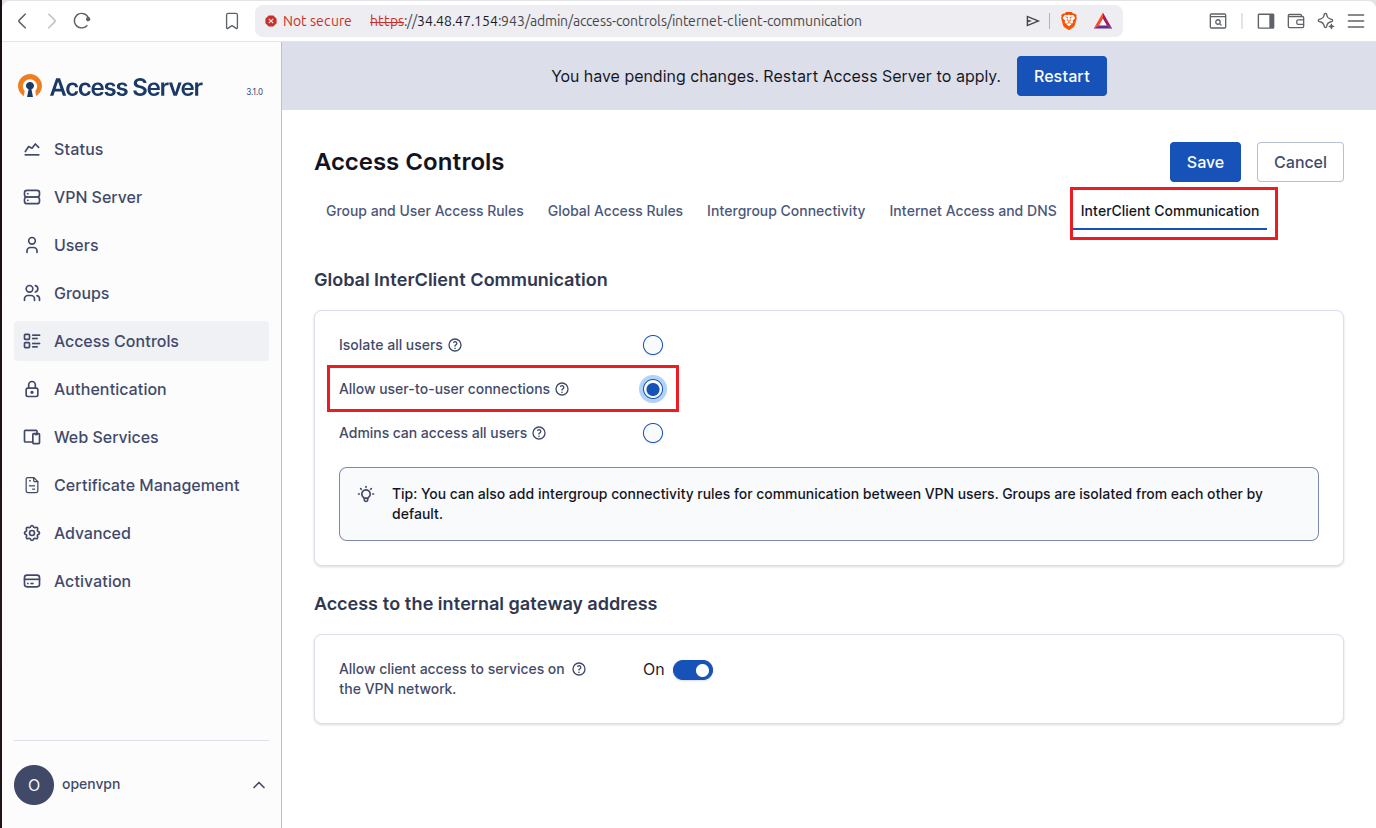This screenshot has height=828, width=1376.
Task: Open the Status page in sidebar
Action: (142, 149)
